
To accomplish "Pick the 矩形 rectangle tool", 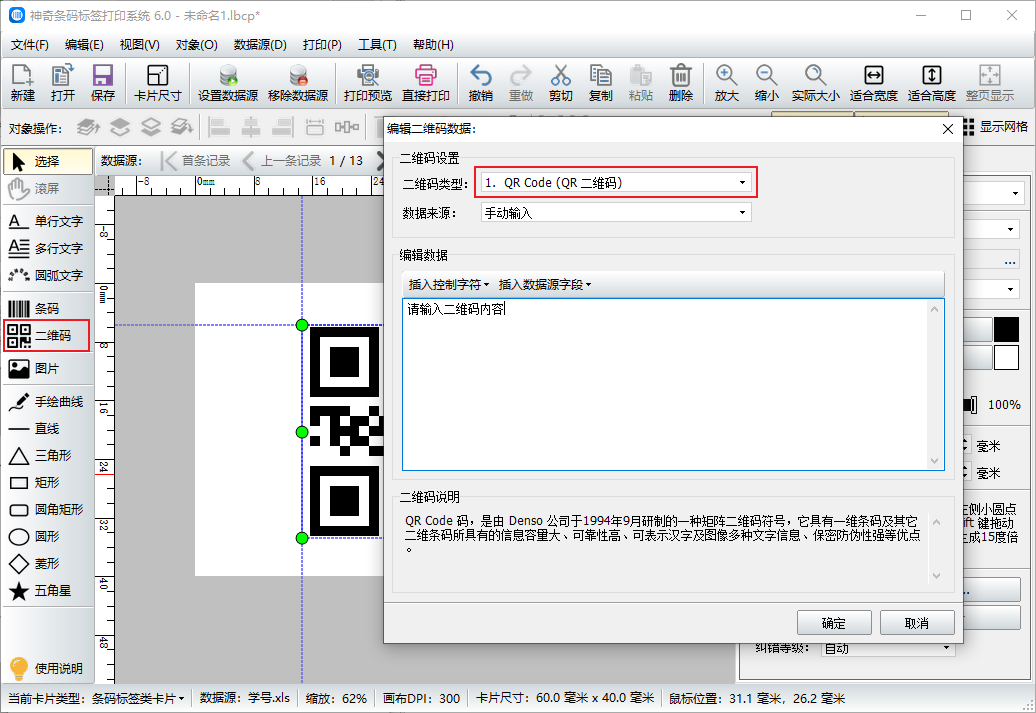I will pos(46,483).
